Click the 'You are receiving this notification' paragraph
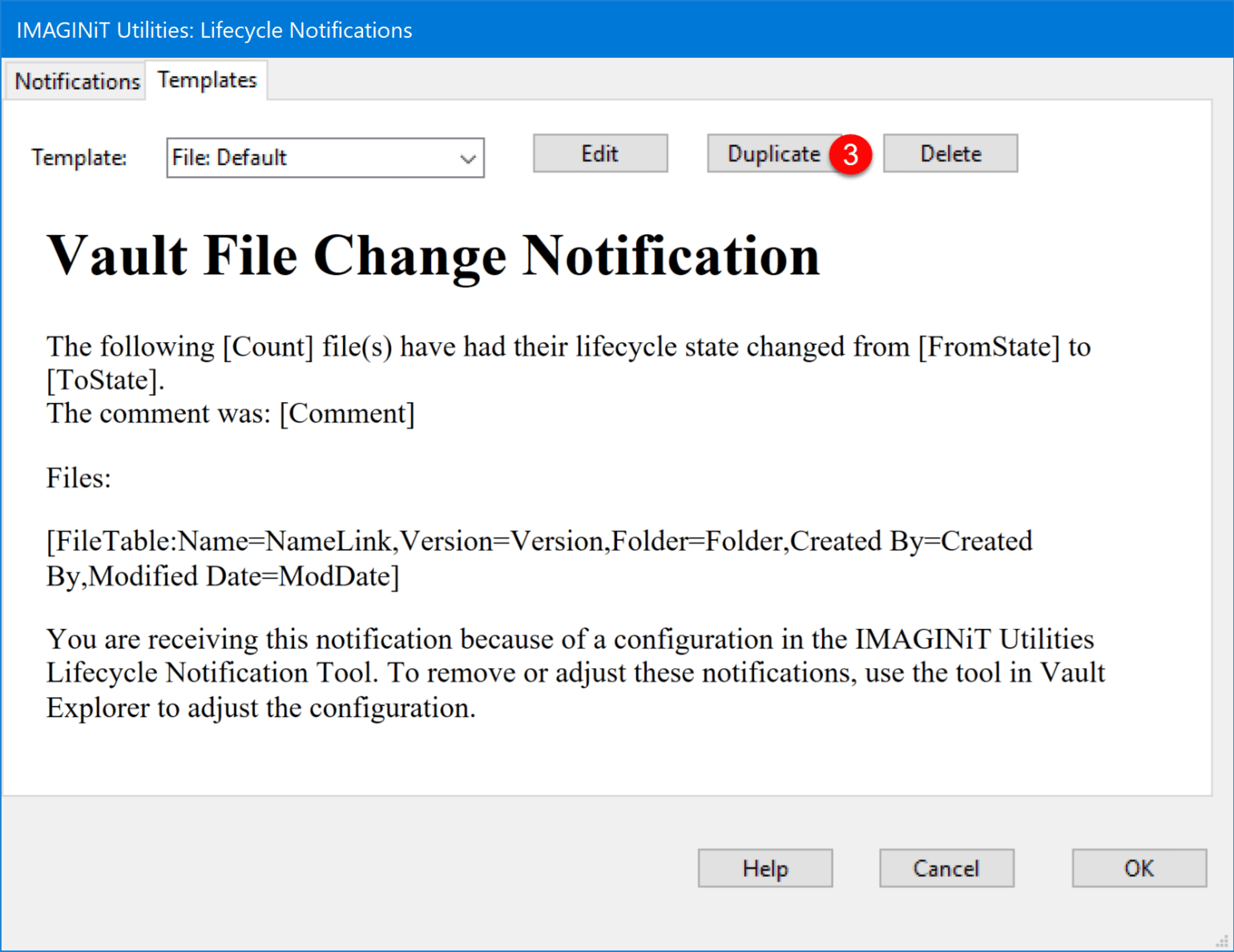The width and height of the screenshot is (1234, 952). (x=575, y=673)
